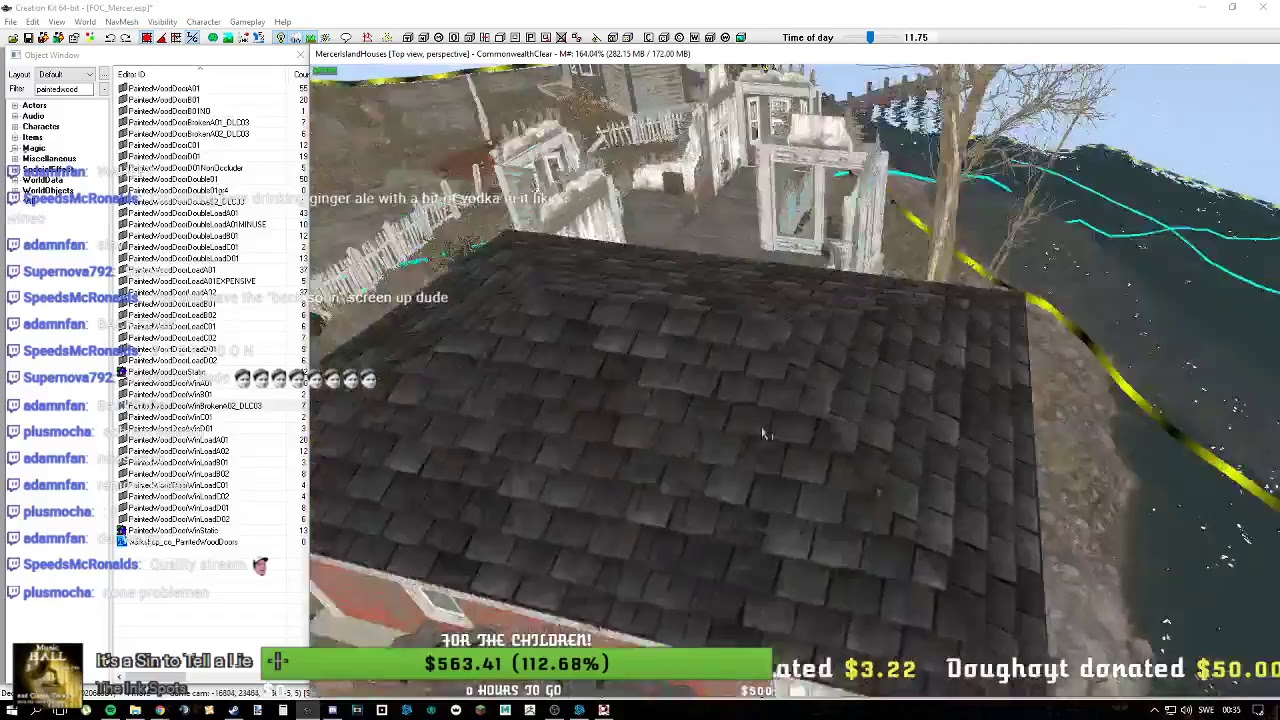Image resolution: width=1280 pixels, height=720 pixels.
Task: Click the boxed letter P toolbar icon
Action: pyautogui.click(x=530, y=37)
